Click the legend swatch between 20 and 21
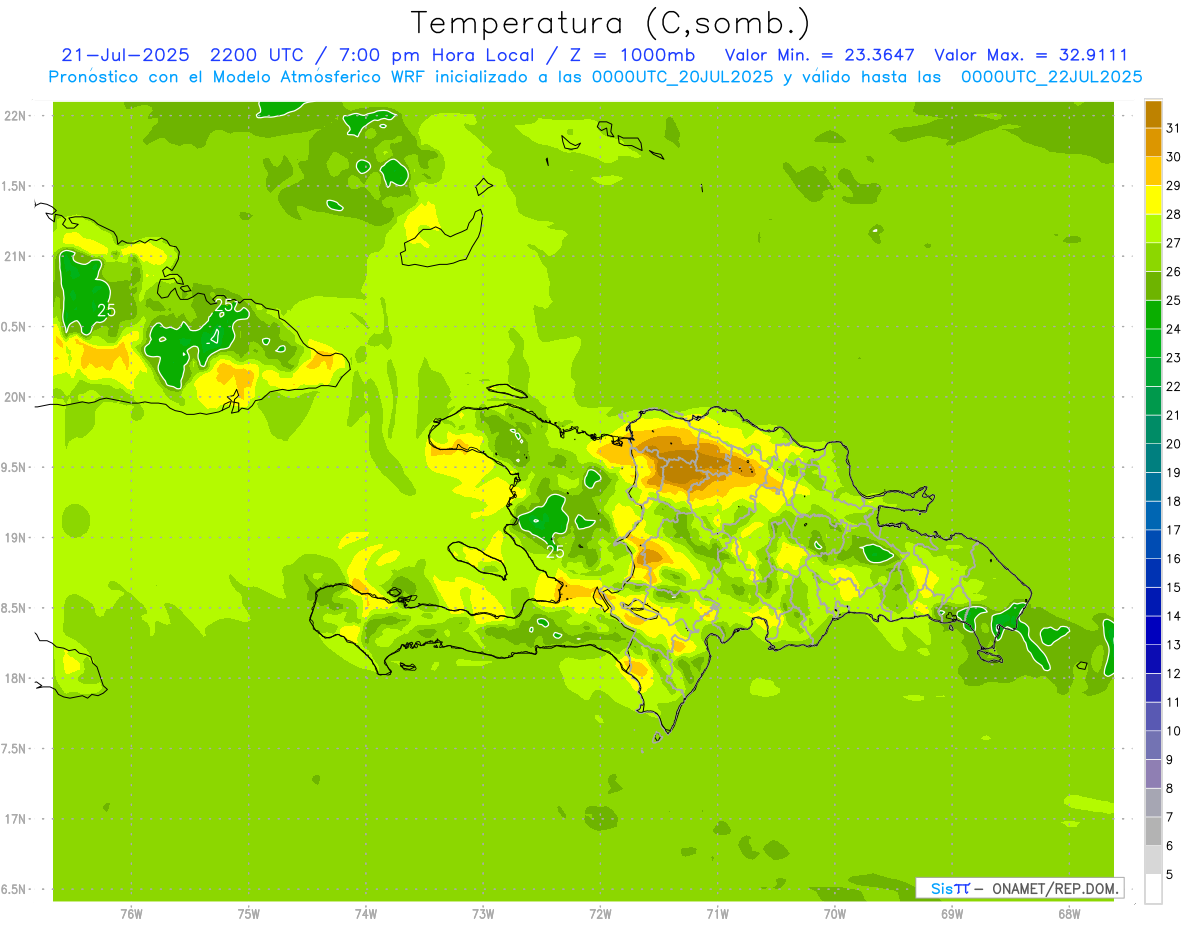Viewport: 1200px width, 927px height. click(1153, 429)
